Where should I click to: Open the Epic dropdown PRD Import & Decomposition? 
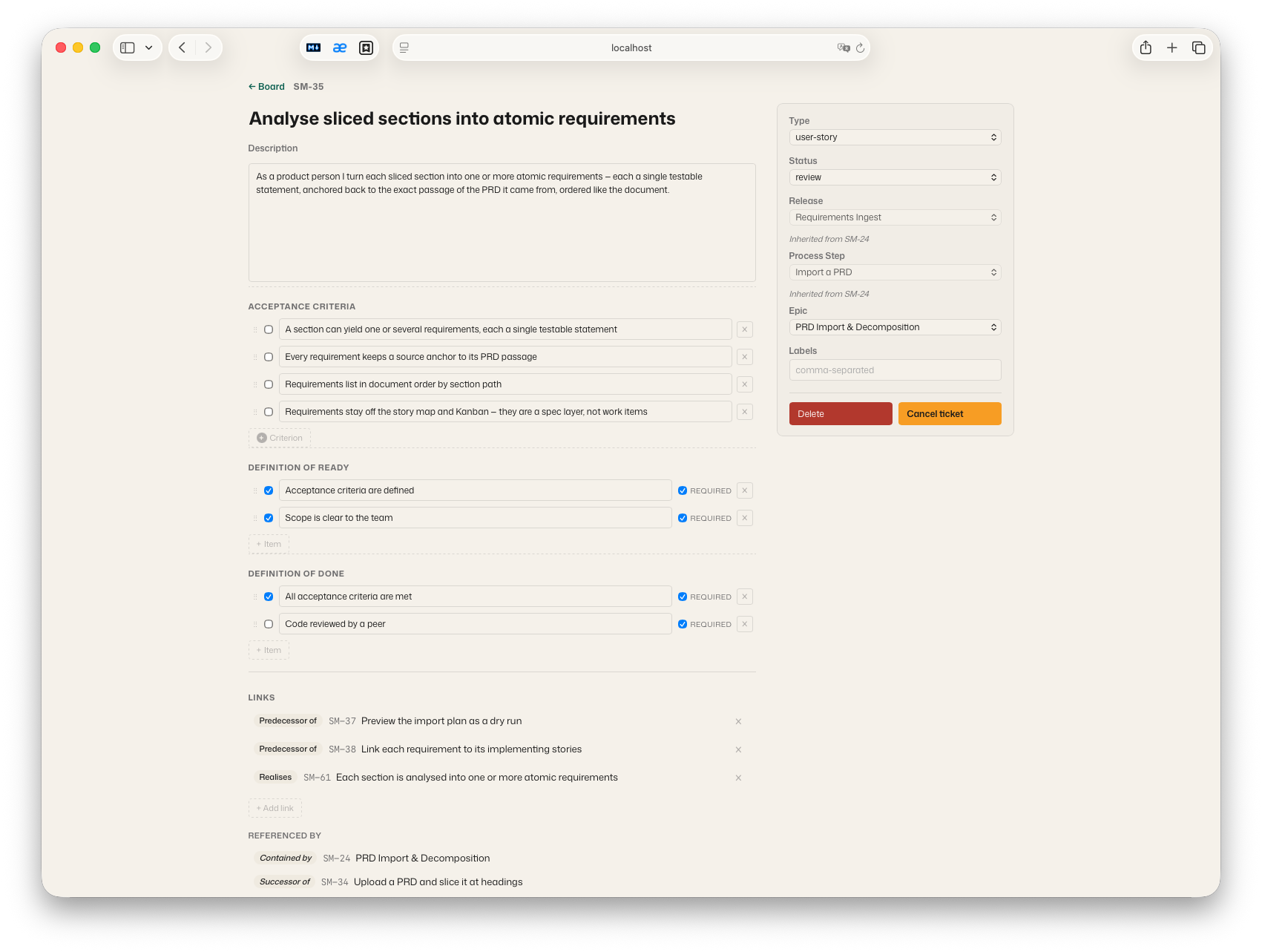(x=895, y=327)
